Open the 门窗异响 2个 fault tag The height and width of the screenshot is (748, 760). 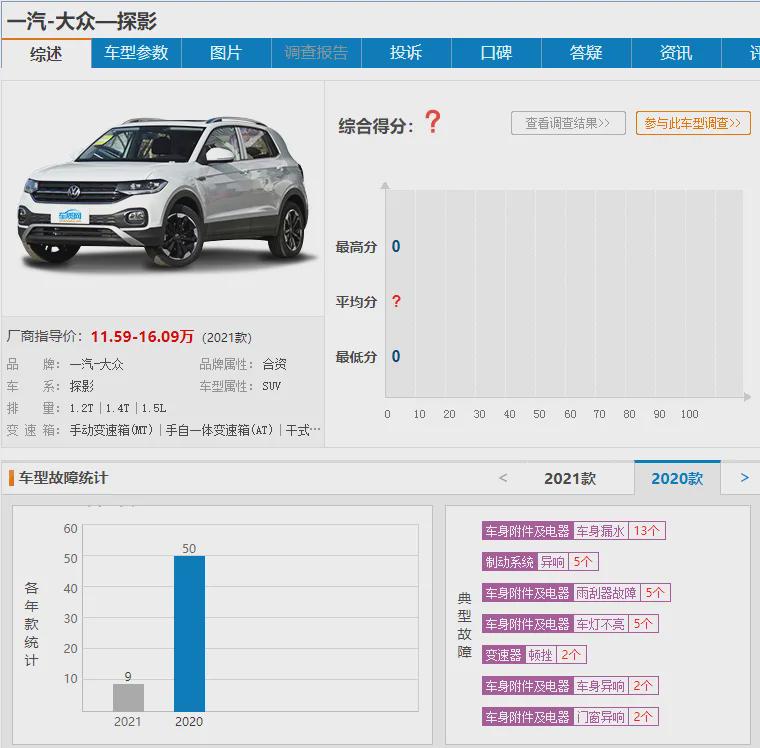click(570, 717)
